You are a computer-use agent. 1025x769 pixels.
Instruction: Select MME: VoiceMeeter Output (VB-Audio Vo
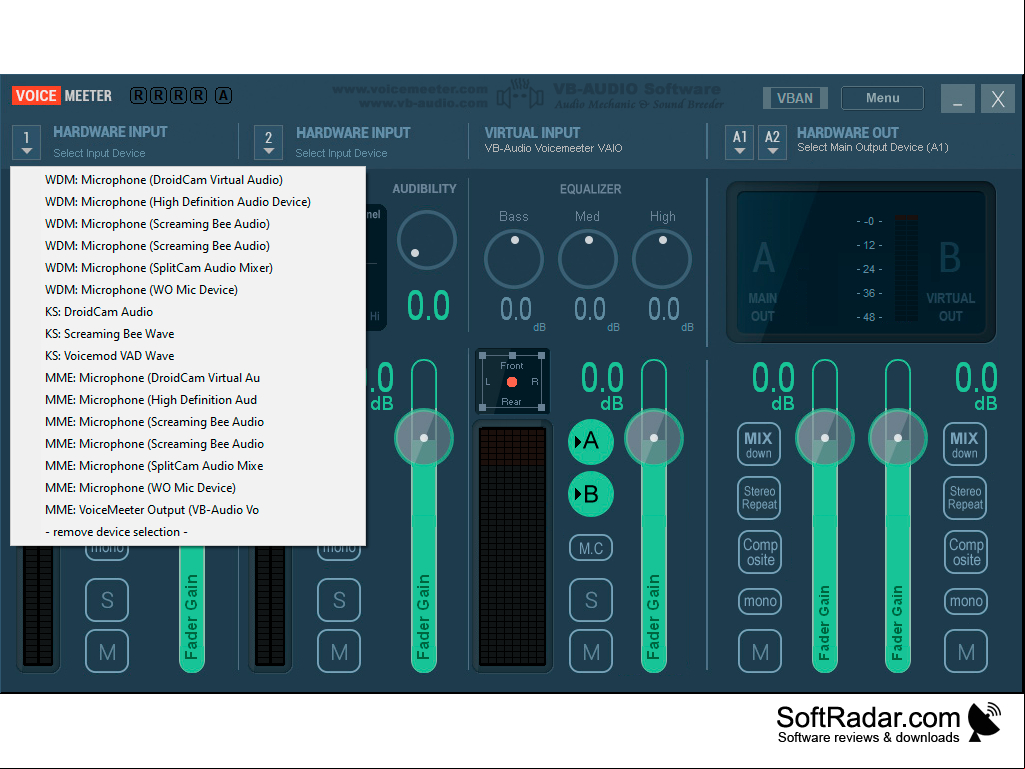(x=188, y=510)
